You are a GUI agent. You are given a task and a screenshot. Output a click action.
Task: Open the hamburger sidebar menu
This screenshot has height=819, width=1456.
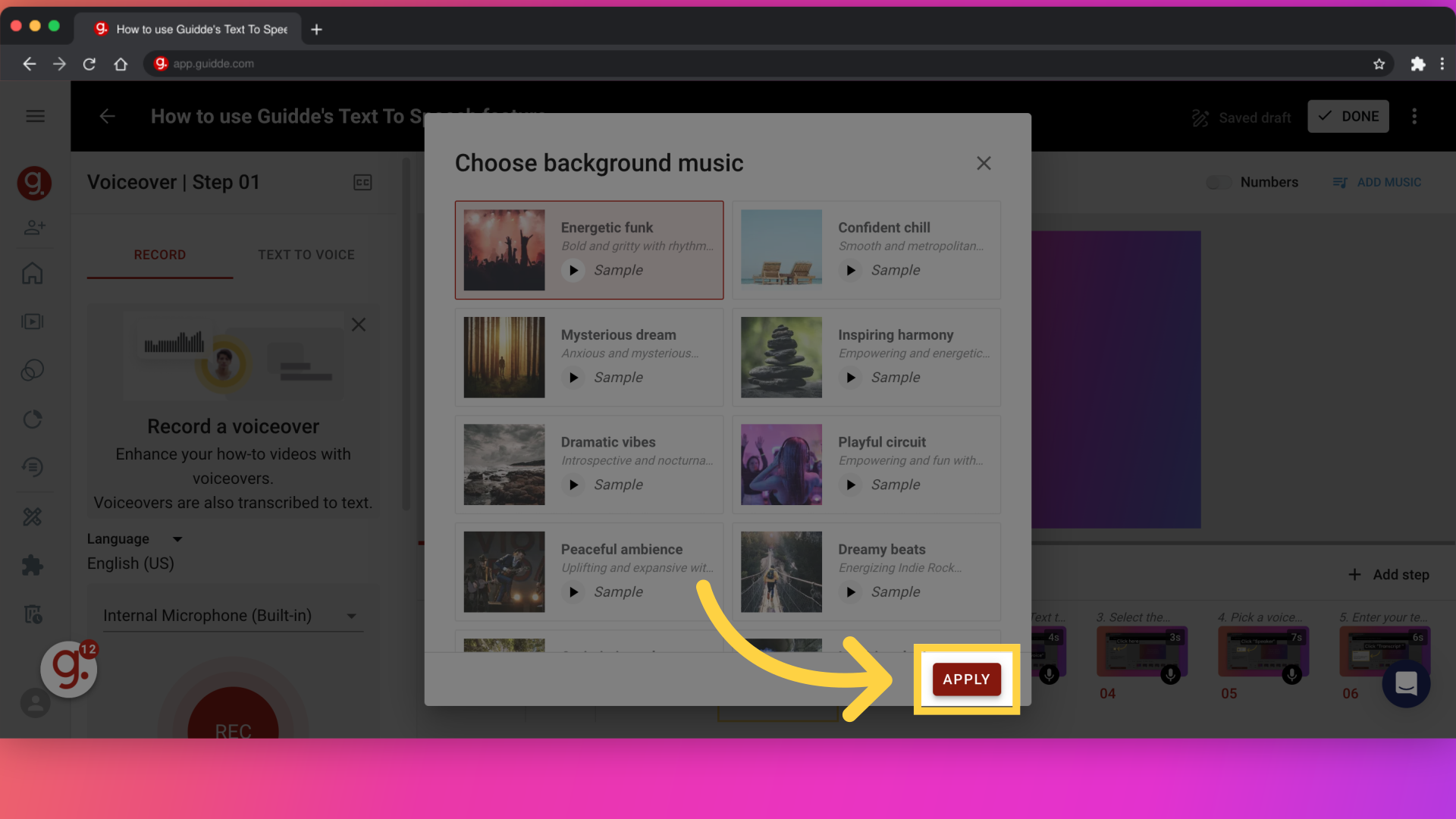coord(35,116)
